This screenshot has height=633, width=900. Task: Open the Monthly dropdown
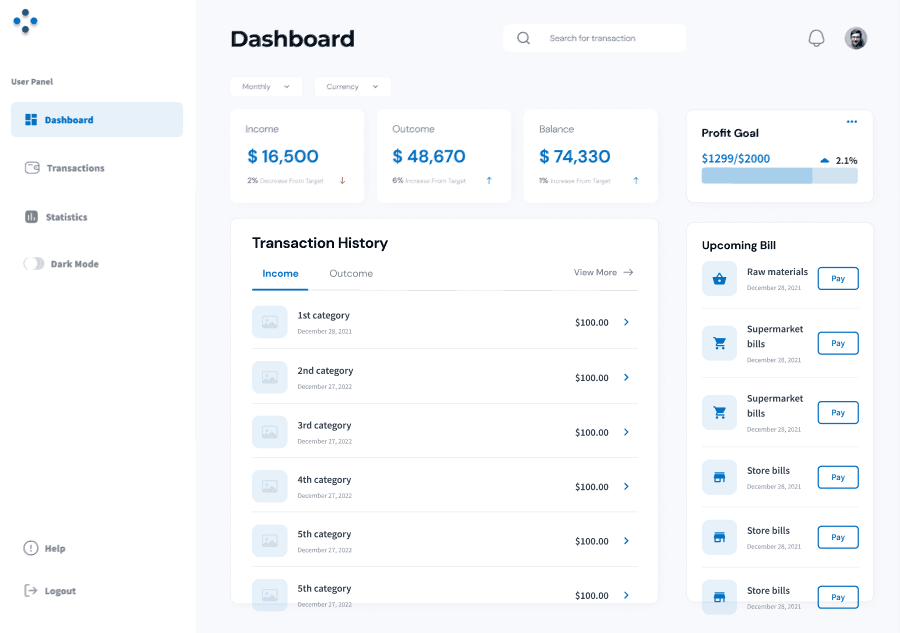tap(265, 87)
